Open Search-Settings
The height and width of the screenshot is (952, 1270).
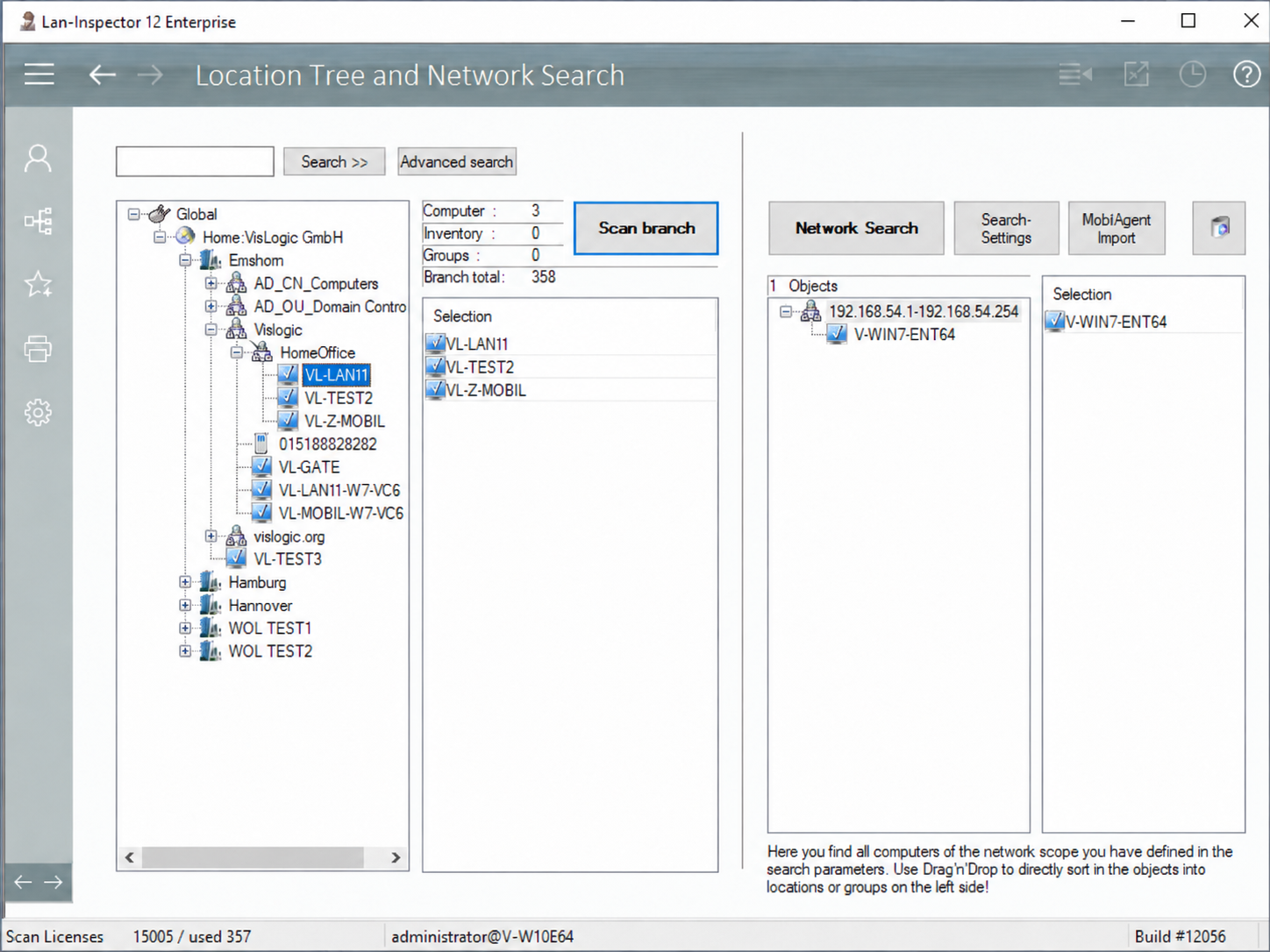click(x=1006, y=228)
